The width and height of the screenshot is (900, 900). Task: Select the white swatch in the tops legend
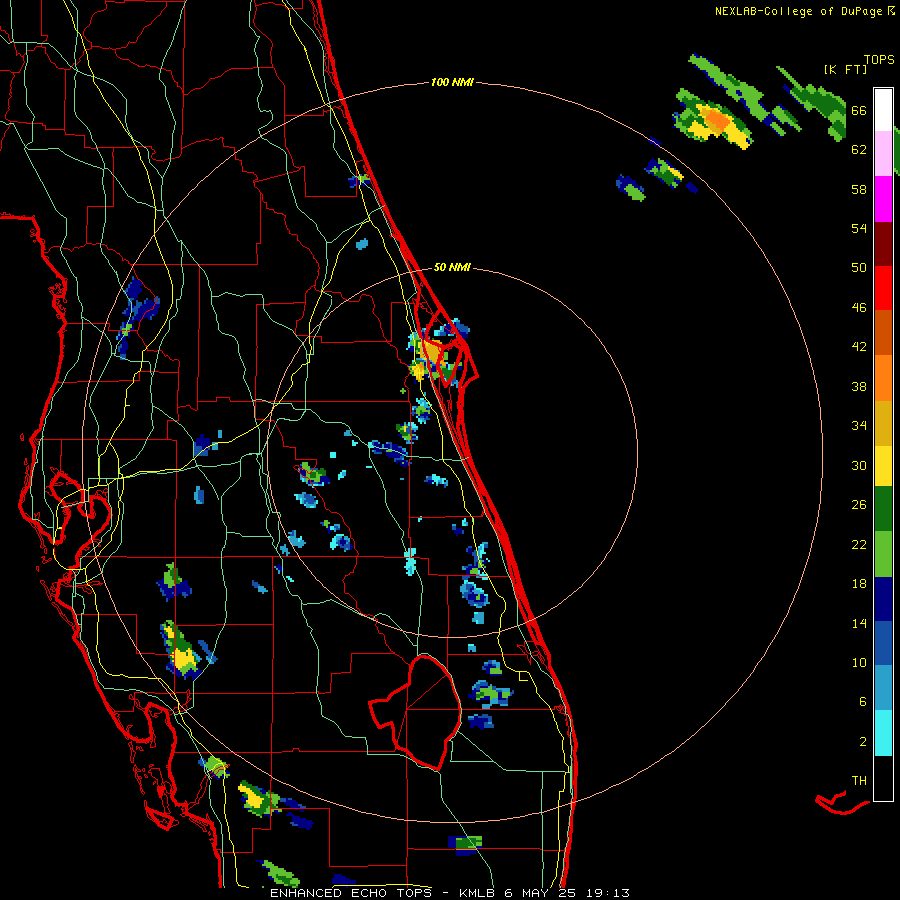click(x=883, y=110)
